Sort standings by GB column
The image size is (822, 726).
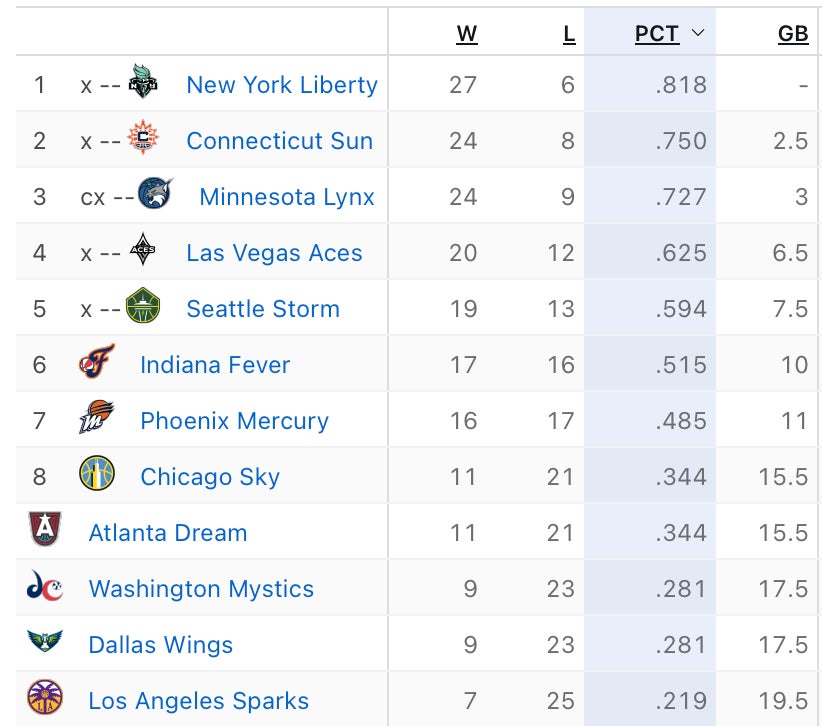pyautogui.click(x=792, y=33)
